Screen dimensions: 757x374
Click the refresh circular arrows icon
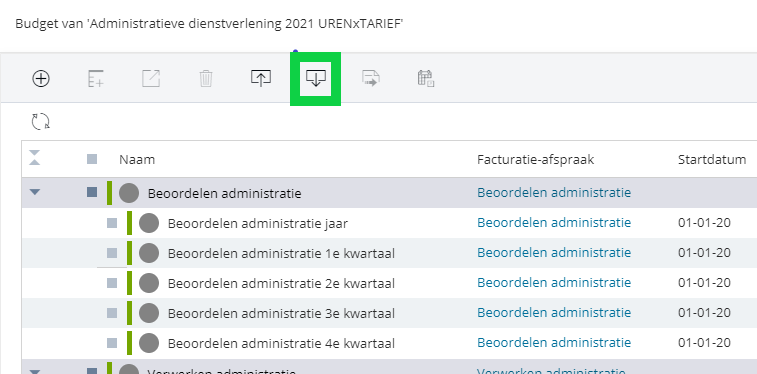(41, 121)
